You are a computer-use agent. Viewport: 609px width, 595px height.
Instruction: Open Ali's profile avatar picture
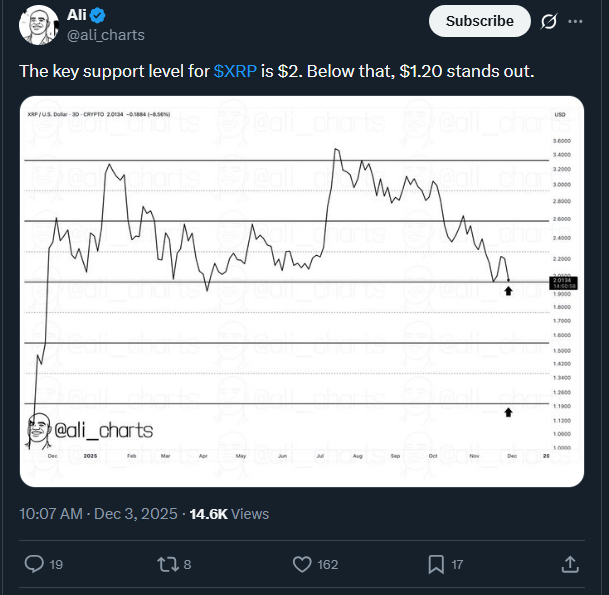(x=39, y=25)
